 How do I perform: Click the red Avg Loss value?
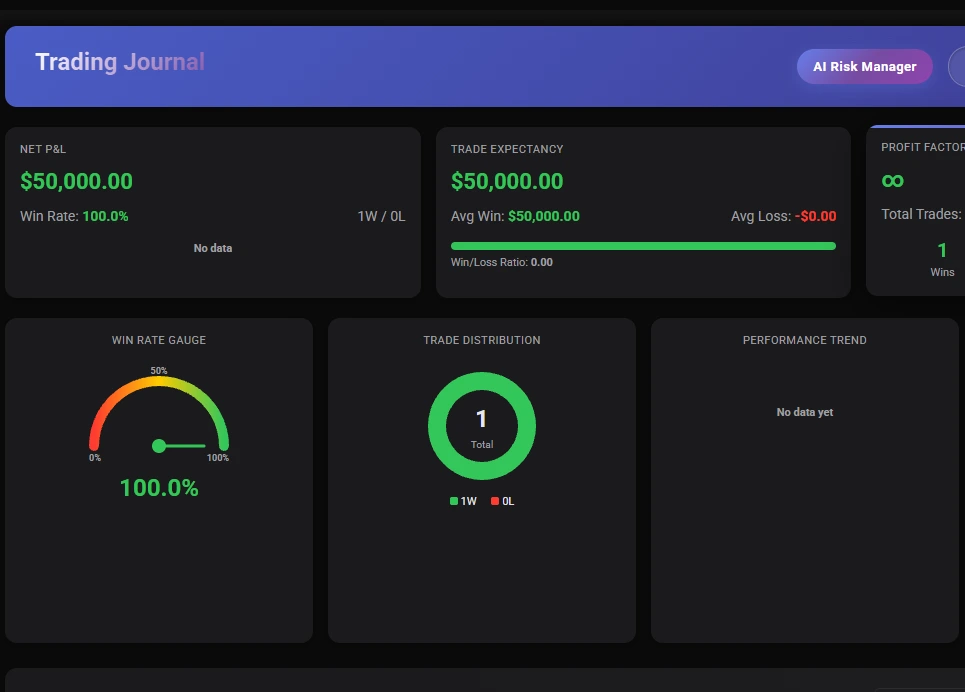pos(815,216)
